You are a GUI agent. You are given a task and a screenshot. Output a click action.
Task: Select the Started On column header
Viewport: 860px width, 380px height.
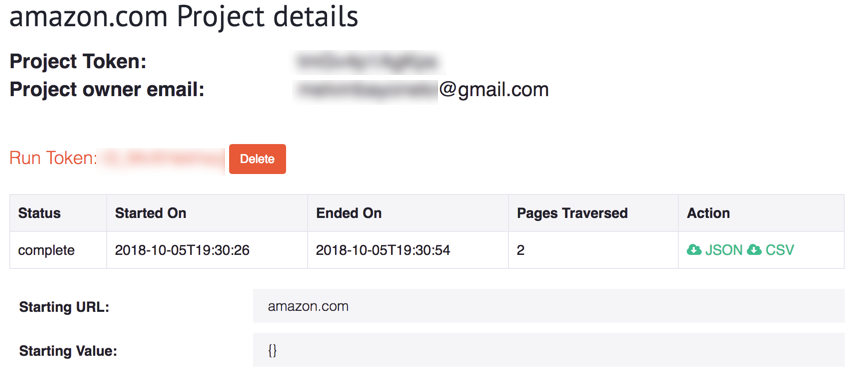(x=151, y=213)
